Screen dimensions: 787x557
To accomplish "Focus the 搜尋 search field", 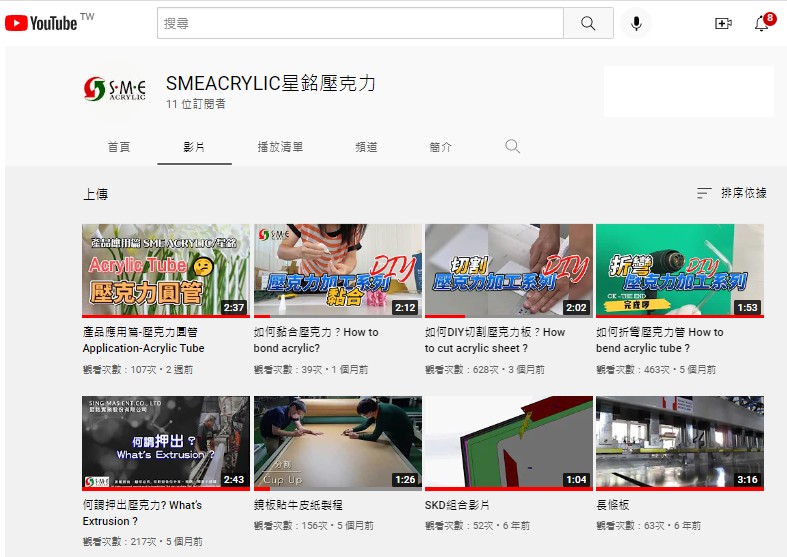I will coord(360,23).
